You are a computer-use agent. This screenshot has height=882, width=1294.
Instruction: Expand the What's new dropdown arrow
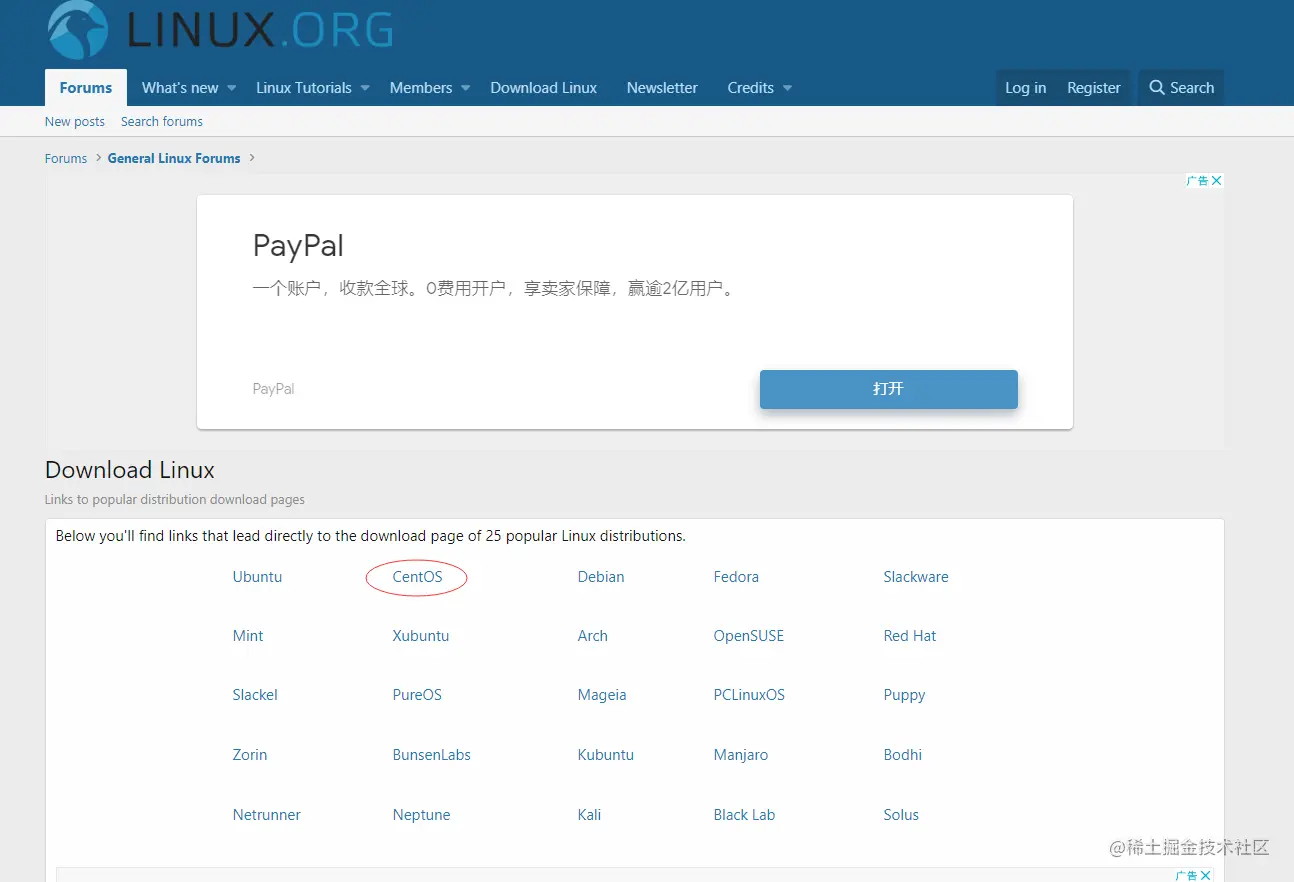pos(231,88)
